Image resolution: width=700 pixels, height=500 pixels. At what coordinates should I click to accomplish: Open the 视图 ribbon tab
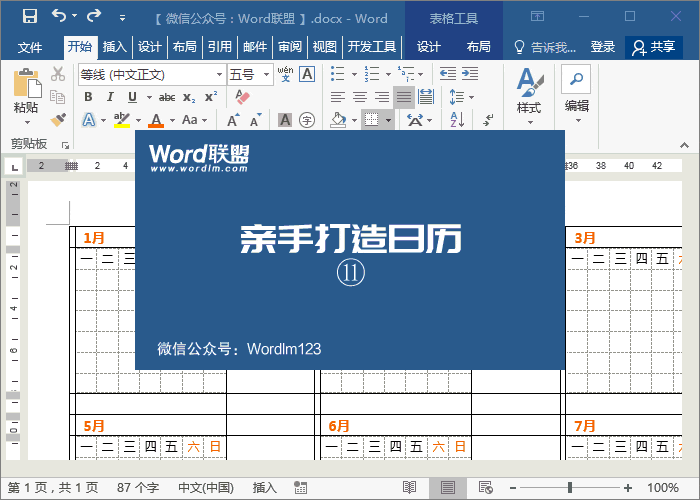[x=325, y=46]
